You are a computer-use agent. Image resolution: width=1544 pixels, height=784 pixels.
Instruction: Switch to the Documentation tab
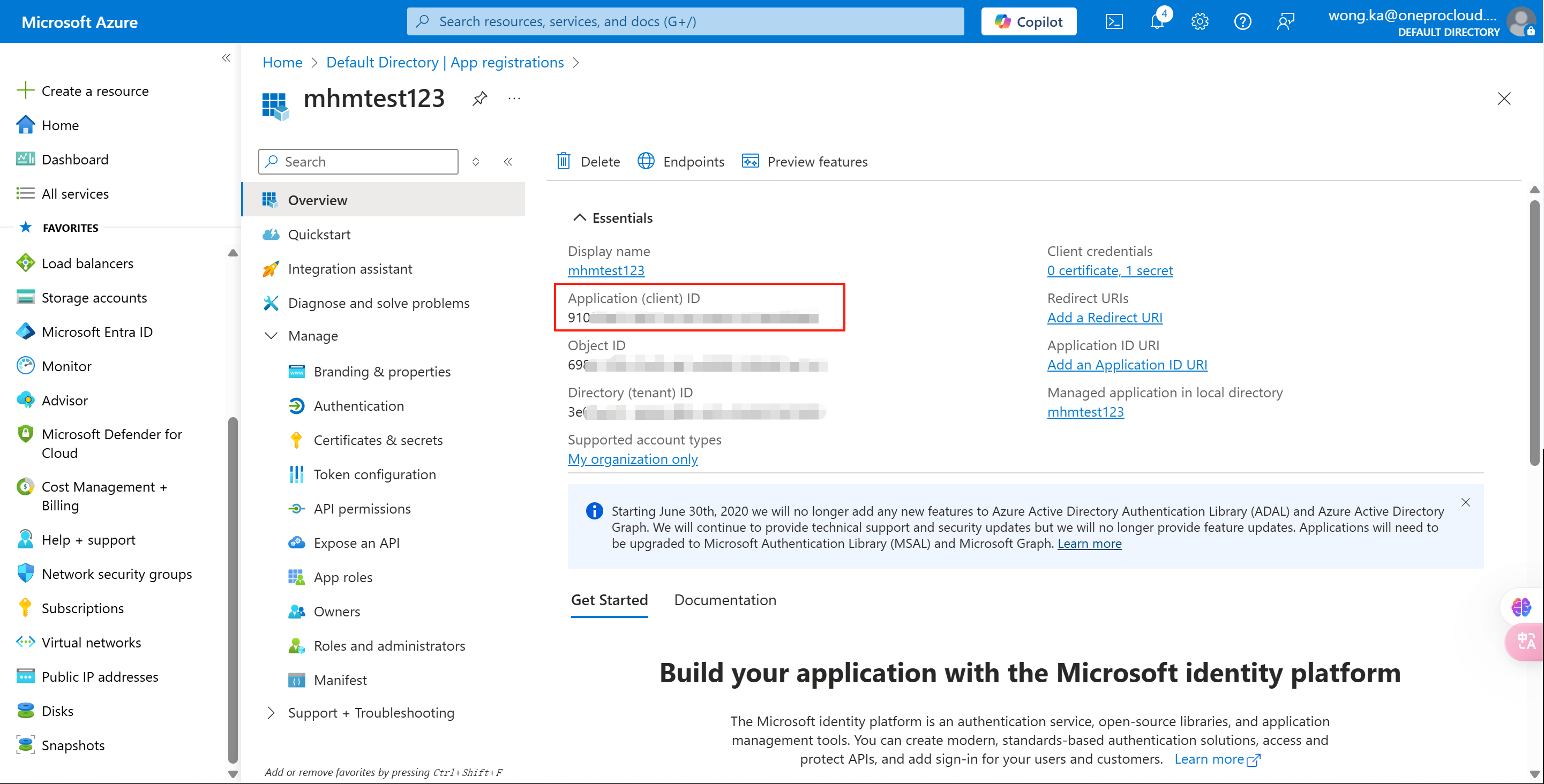725,600
